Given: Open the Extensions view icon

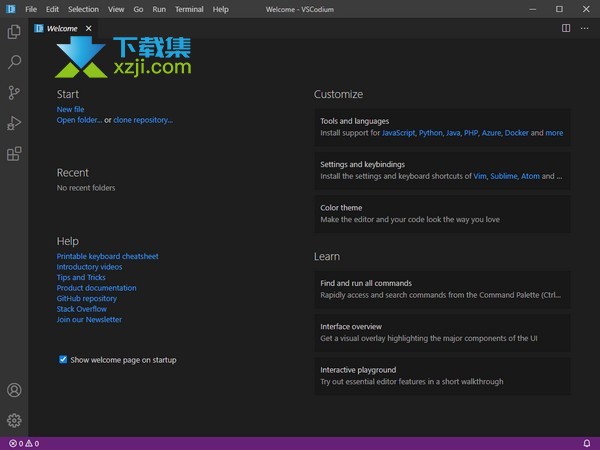Looking at the screenshot, I should click(14, 154).
